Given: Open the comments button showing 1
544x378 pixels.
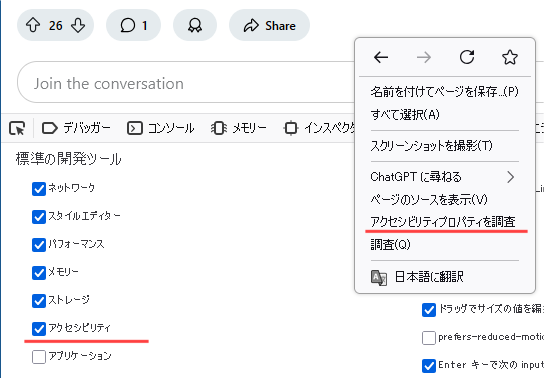Looking at the screenshot, I should pyautogui.click(x=134, y=25).
